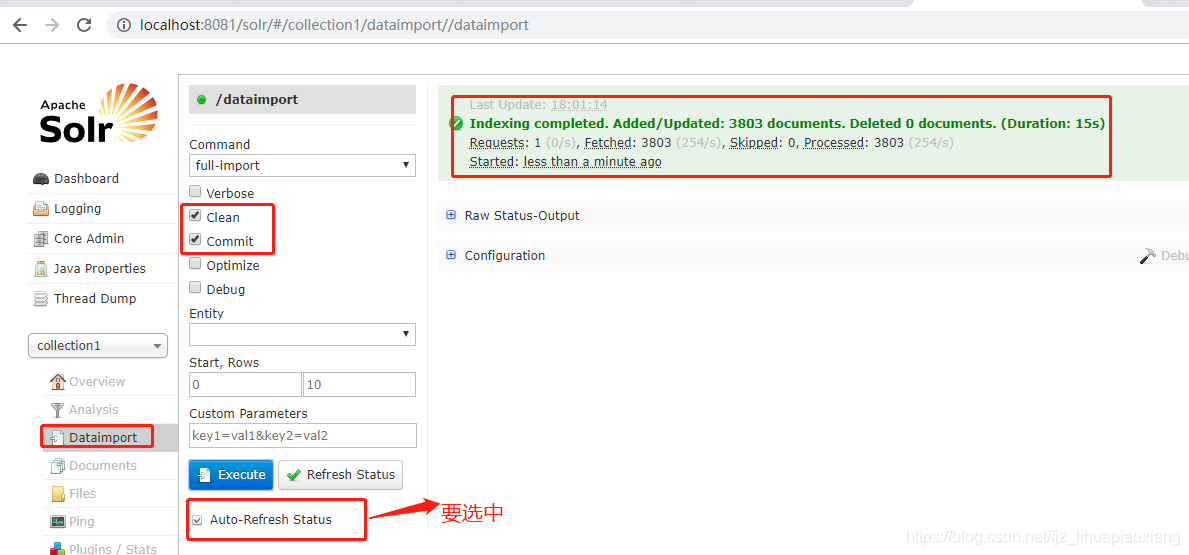Image resolution: width=1189 pixels, height=555 pixels.
Task: Click the Core Admin icon
Action: point(41,239)
